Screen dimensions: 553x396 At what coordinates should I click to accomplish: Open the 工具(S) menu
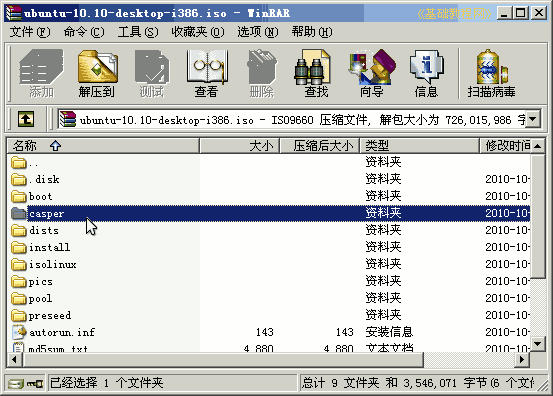point(138,32)
